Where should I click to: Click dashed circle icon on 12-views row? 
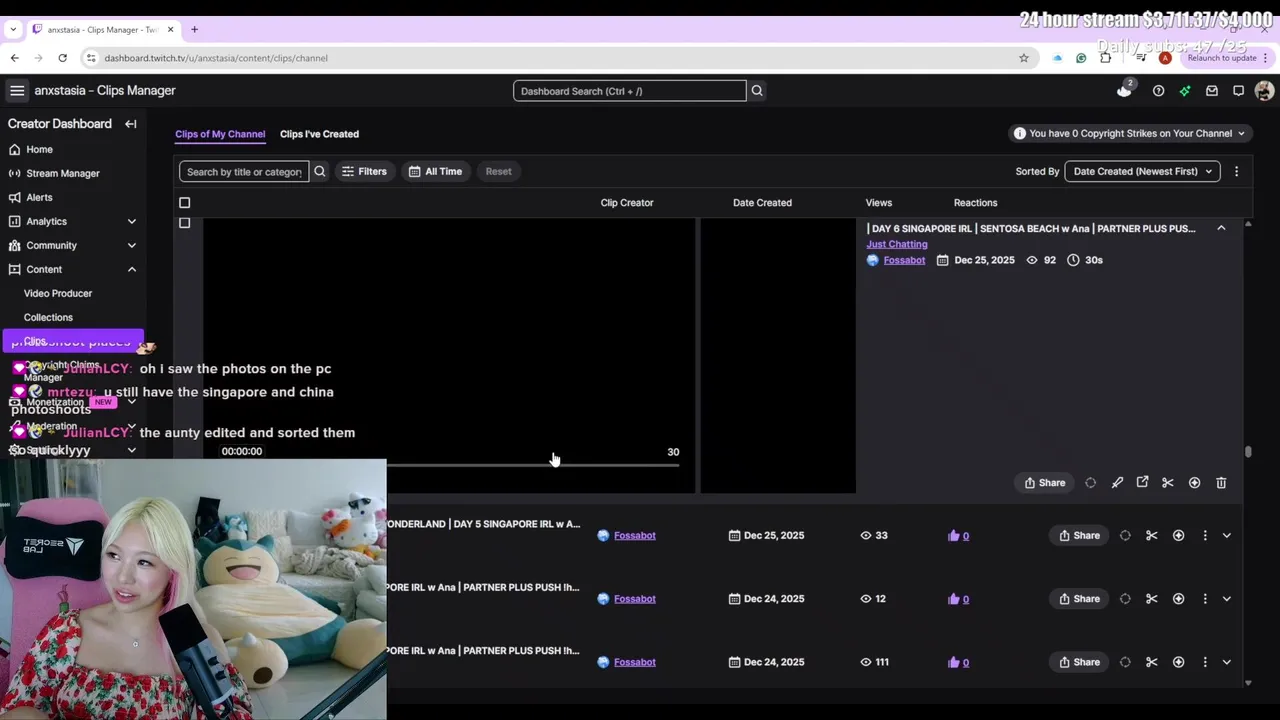[x=1125, y=599]
